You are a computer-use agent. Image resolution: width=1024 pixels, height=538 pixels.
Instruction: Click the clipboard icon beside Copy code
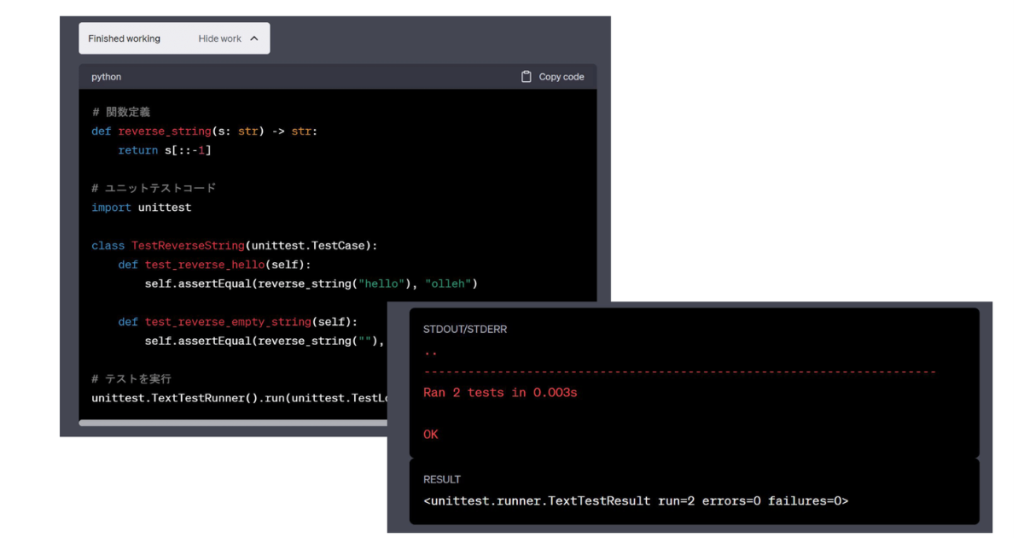point(526,77)
